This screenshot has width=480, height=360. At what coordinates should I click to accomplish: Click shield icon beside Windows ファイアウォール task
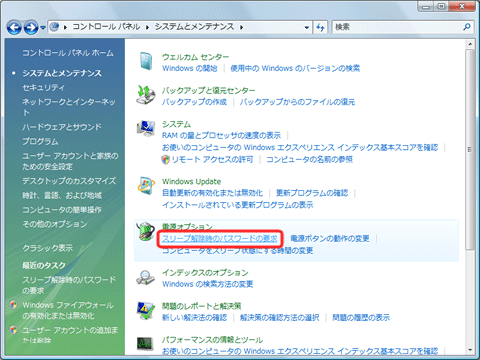coord(13,305)
